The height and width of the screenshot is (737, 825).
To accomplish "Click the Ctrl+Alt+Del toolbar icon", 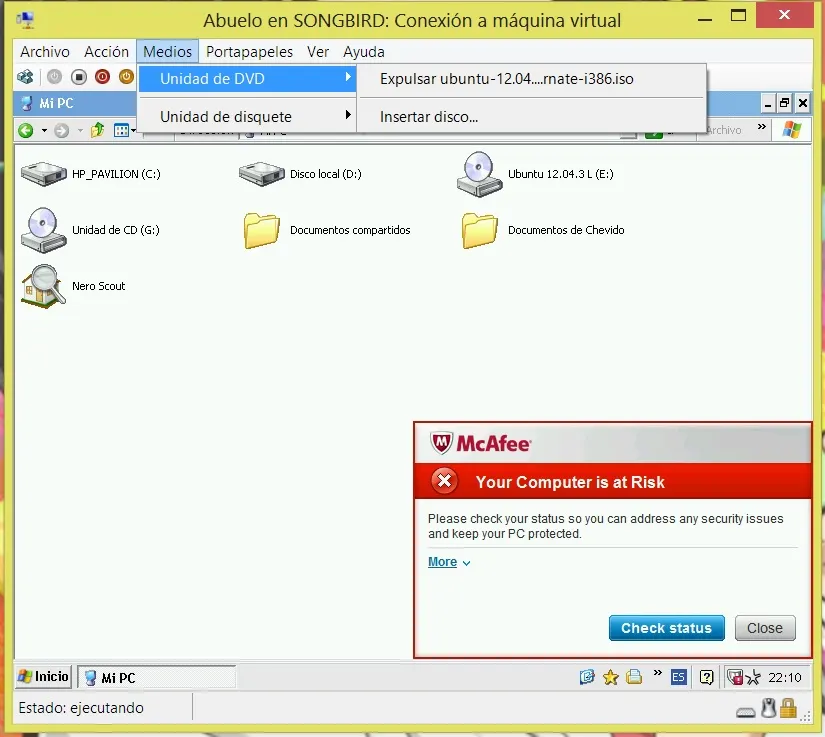I will tap(25, 77).
